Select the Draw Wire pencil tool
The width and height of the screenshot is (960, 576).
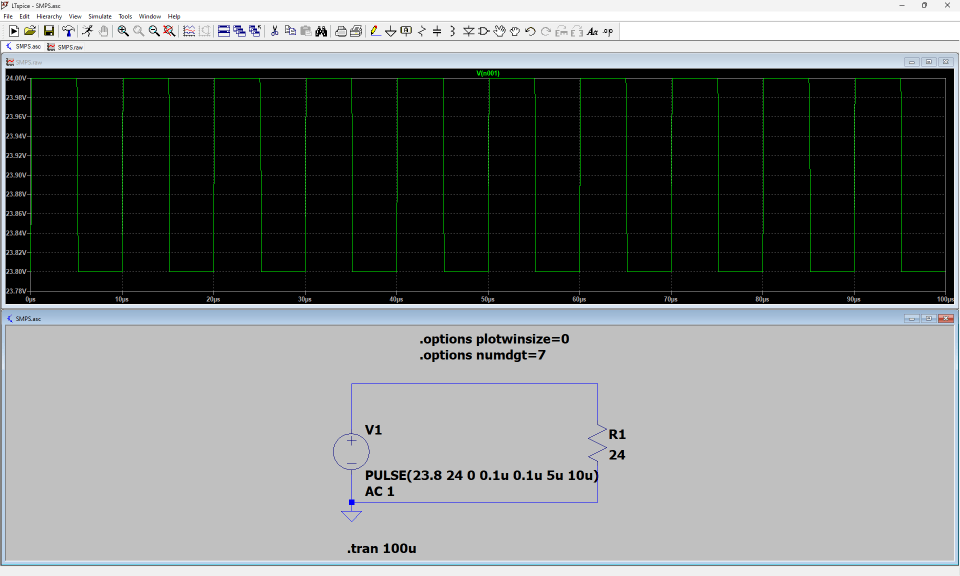375,31
